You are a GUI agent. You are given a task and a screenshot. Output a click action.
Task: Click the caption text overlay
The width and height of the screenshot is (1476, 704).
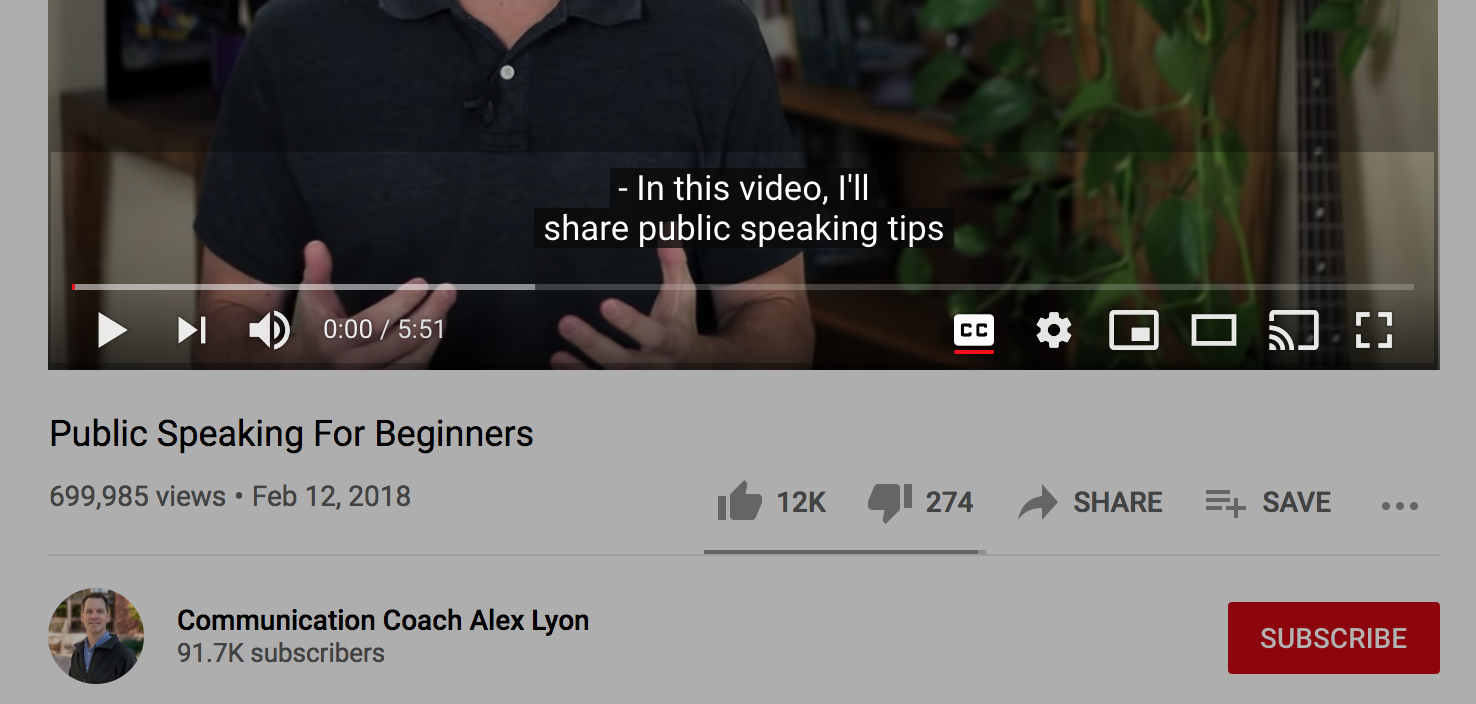[x=743, y=209]
